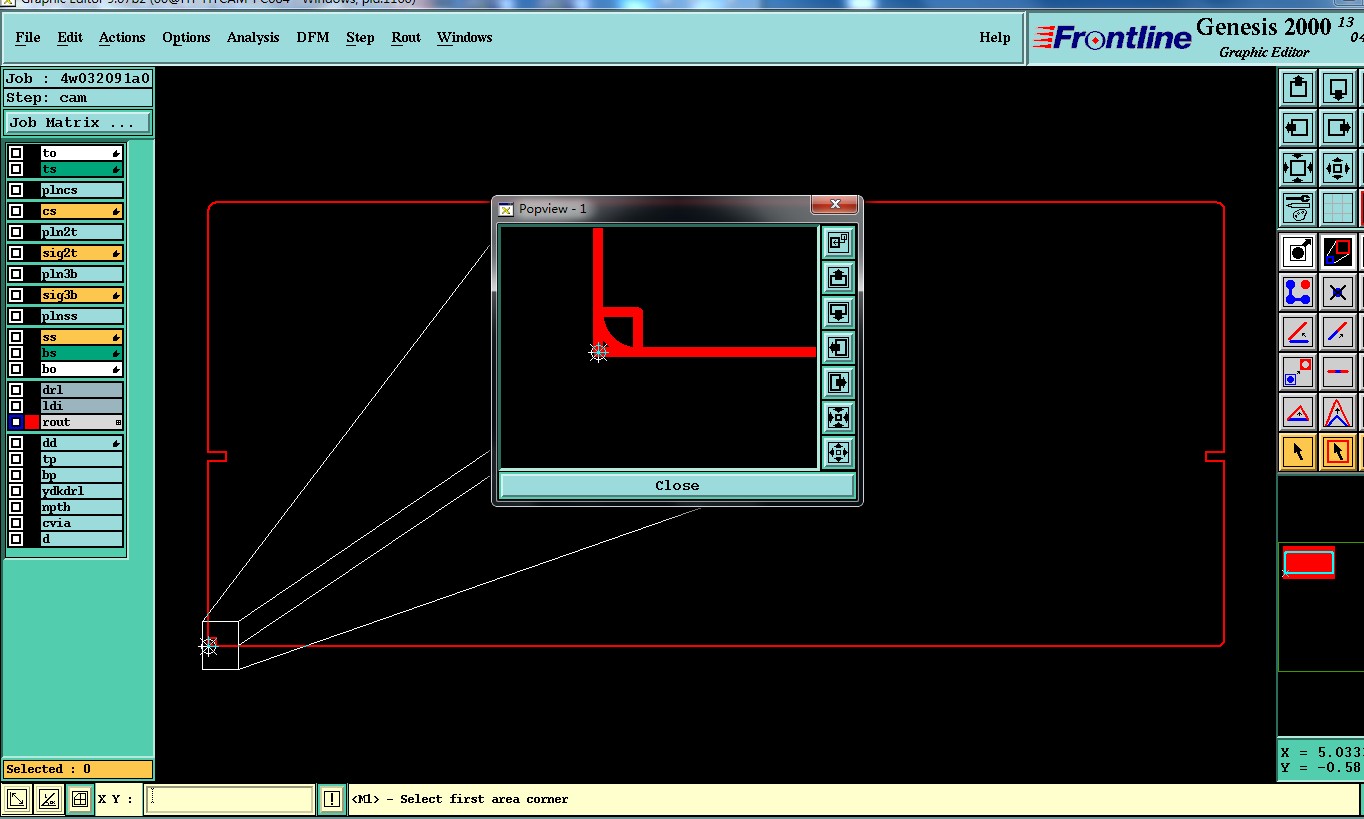Click the pan left icon in main toolbar
The height and width of the screenshot is (819, 1364).
tap(1298, 128)
